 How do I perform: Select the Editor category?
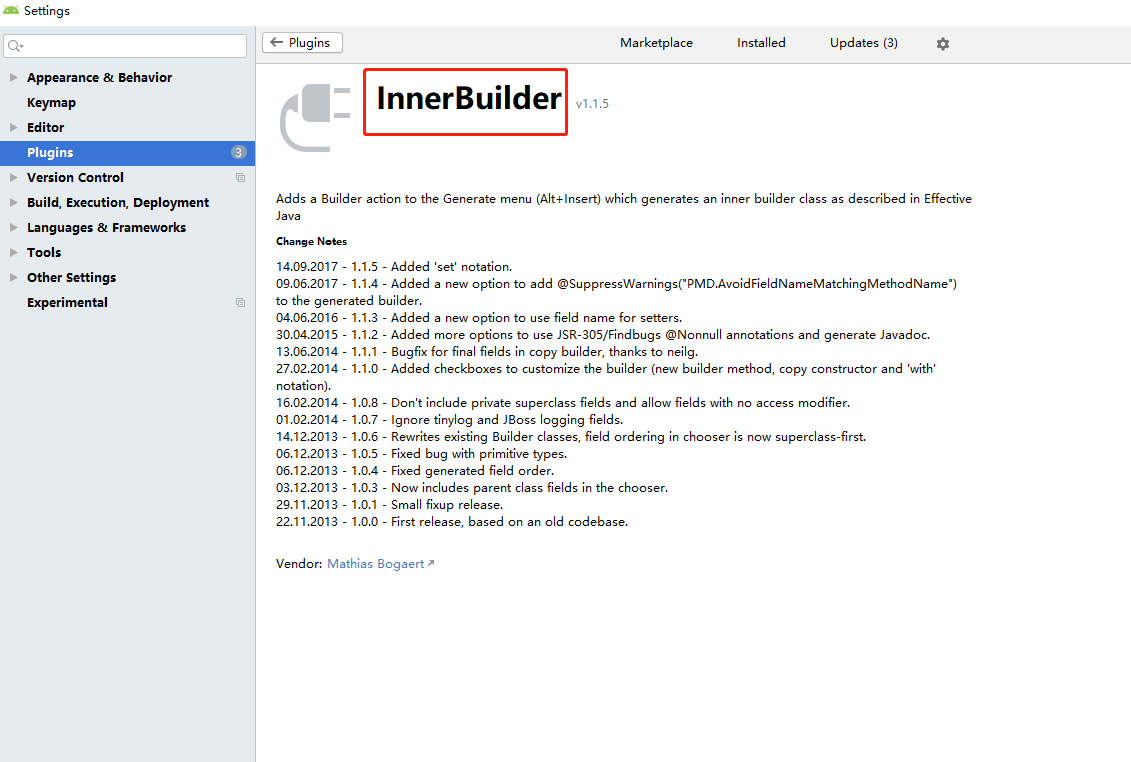coord(45,127)
